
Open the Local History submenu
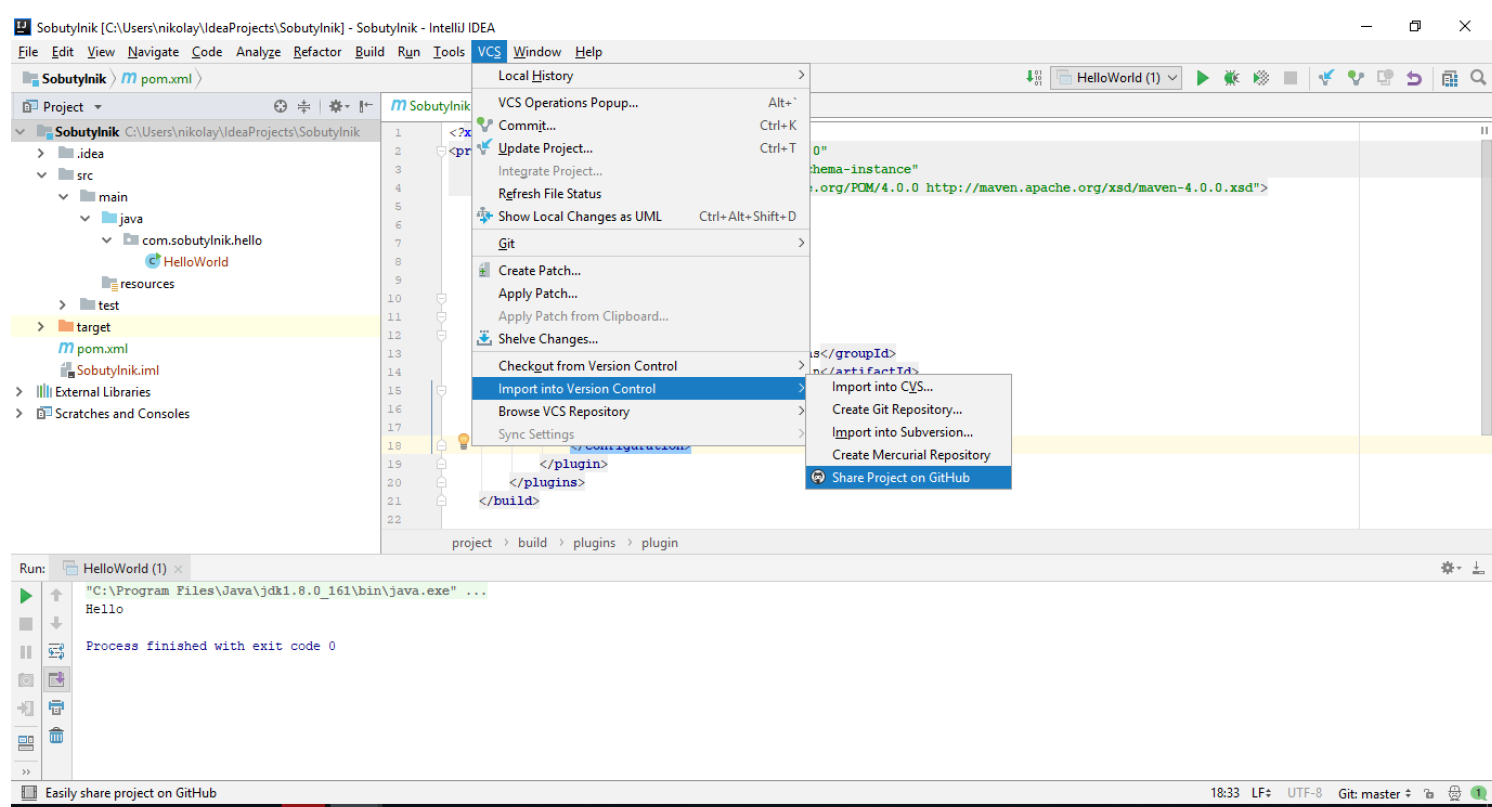pos(641,76)
